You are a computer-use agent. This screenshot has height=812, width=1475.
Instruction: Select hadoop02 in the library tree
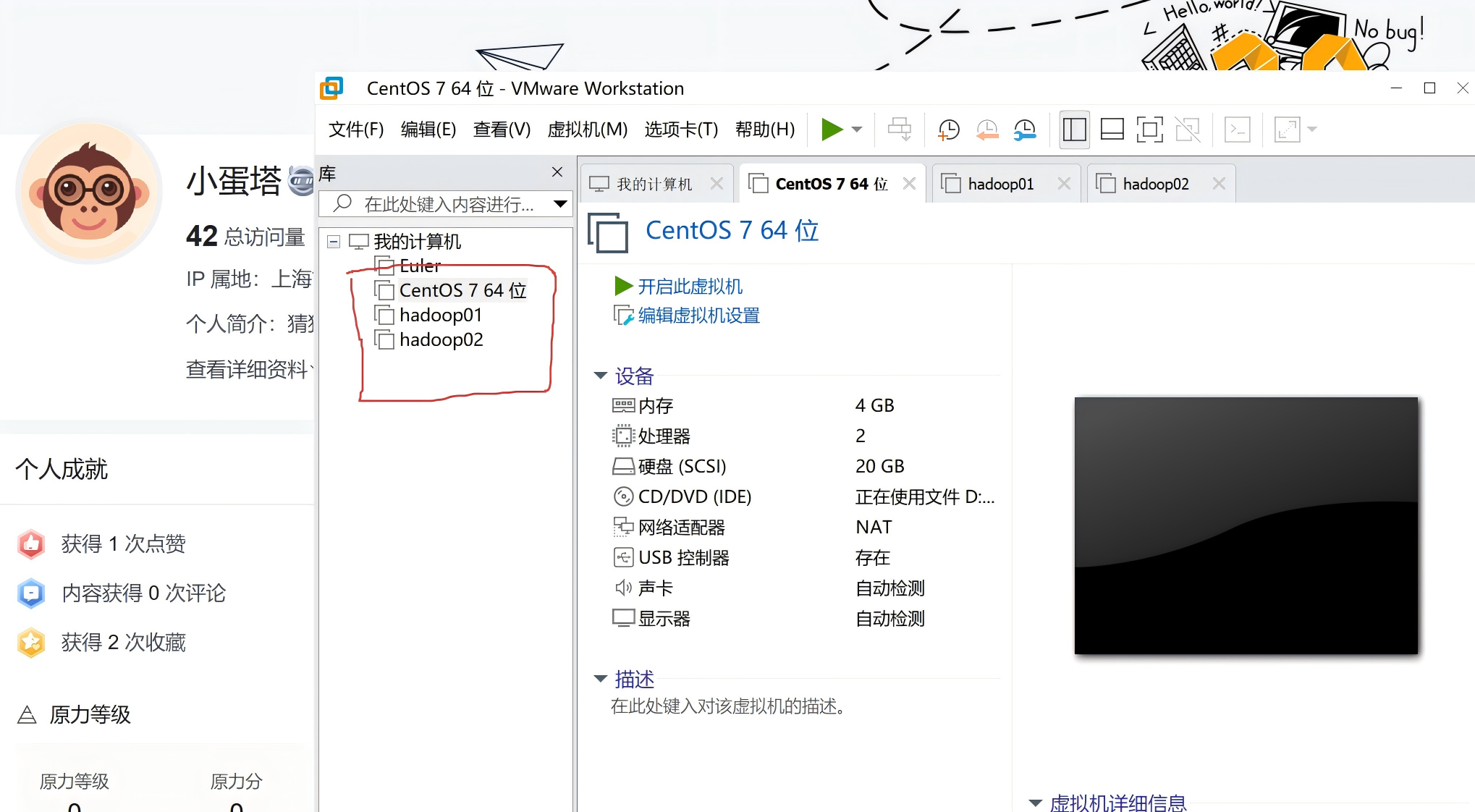pyautogui.click(x=441, y=339)
